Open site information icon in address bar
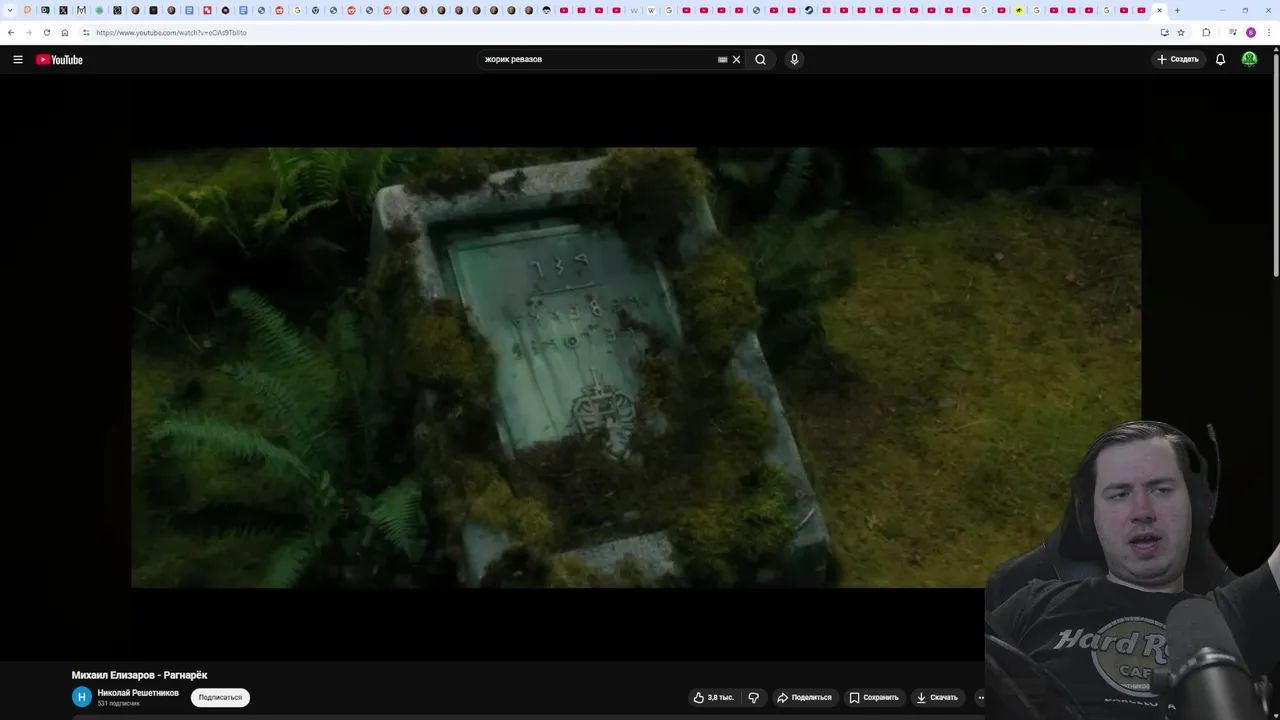The height and width of the screenshot is (720, 1280). (86, 32)
